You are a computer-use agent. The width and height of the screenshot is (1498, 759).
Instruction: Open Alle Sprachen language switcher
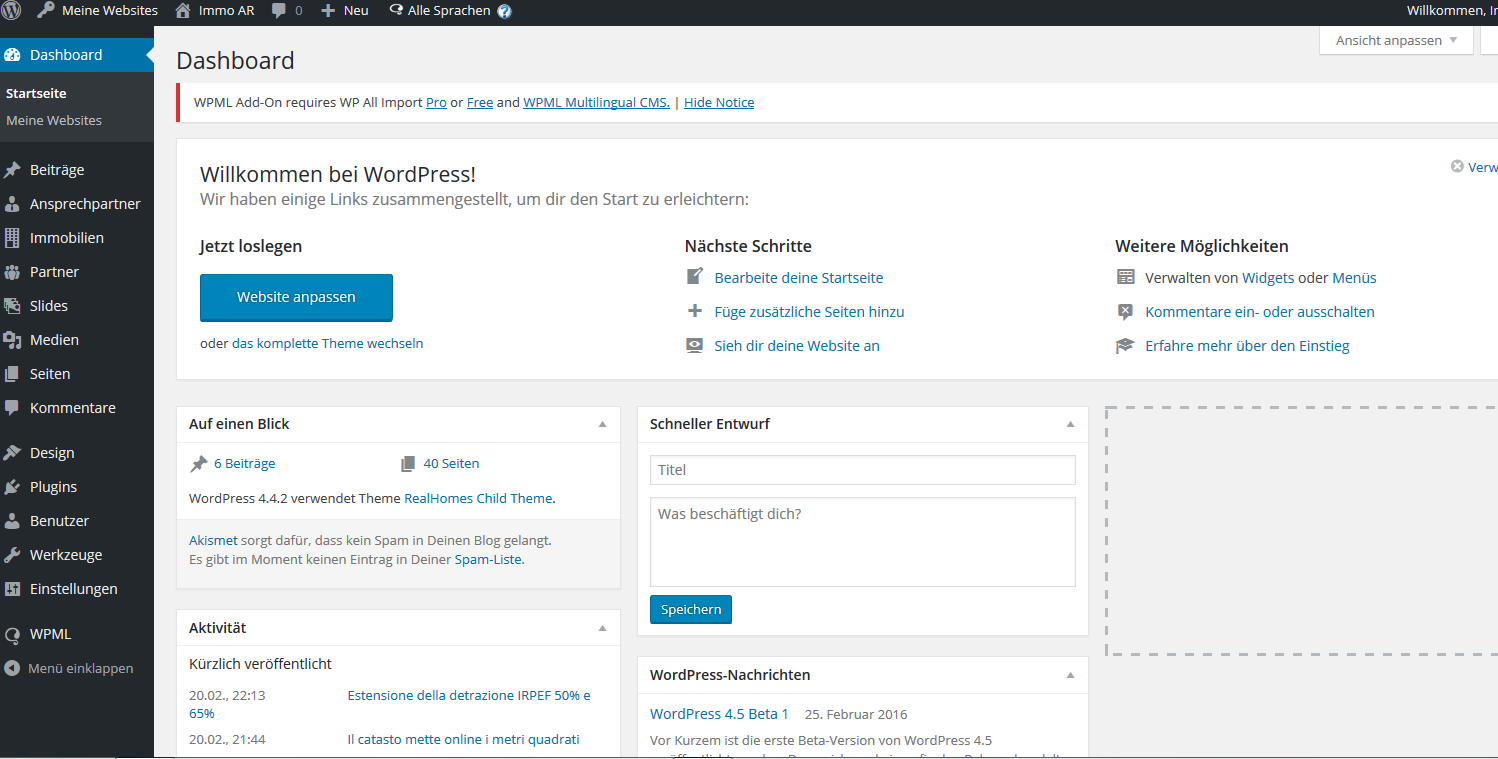tap(449, 11)
